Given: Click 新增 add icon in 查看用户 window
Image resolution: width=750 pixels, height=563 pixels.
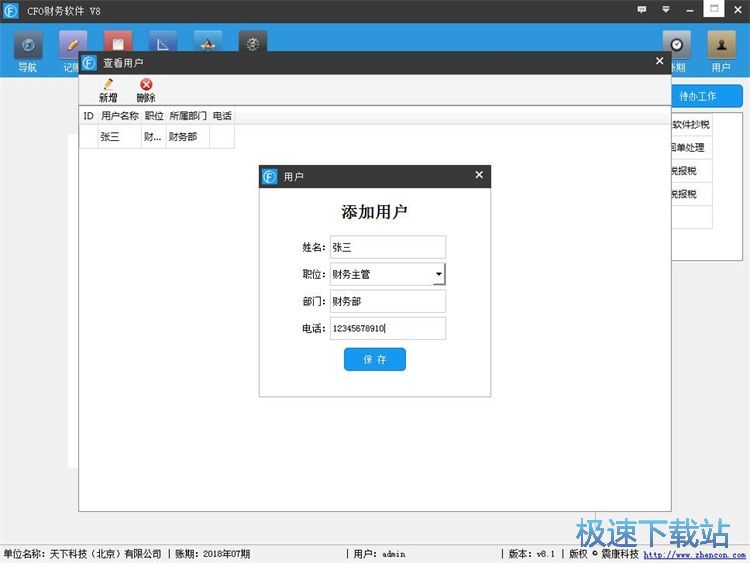Looking at the screenshot, I should [x=108, y=90].
